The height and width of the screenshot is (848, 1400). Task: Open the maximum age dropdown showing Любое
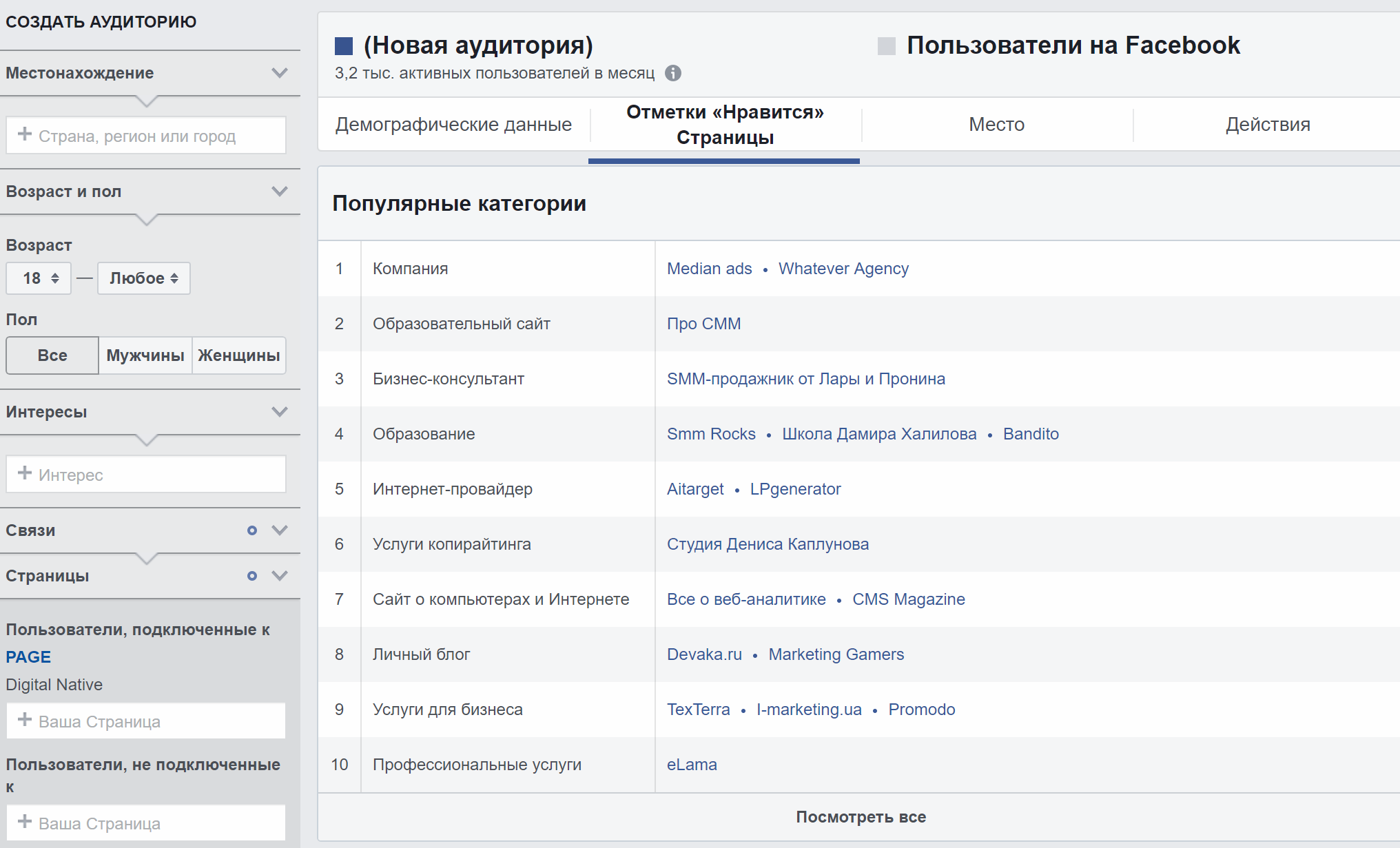pos(144,278)
